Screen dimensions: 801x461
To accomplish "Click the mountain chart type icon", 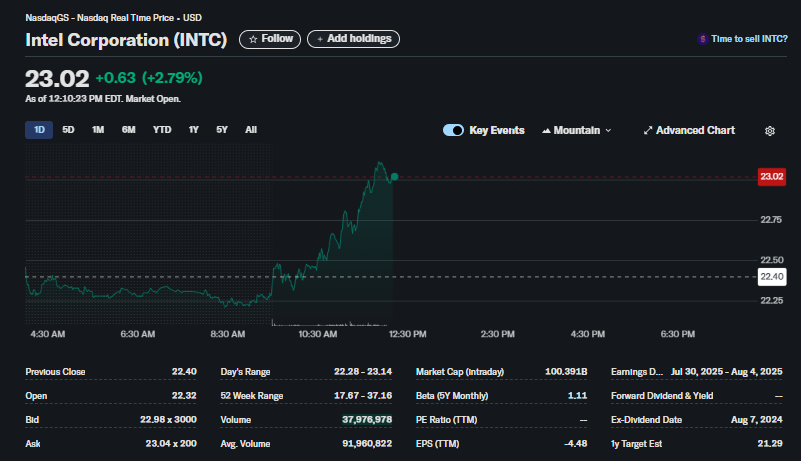I will coord(546,131).
